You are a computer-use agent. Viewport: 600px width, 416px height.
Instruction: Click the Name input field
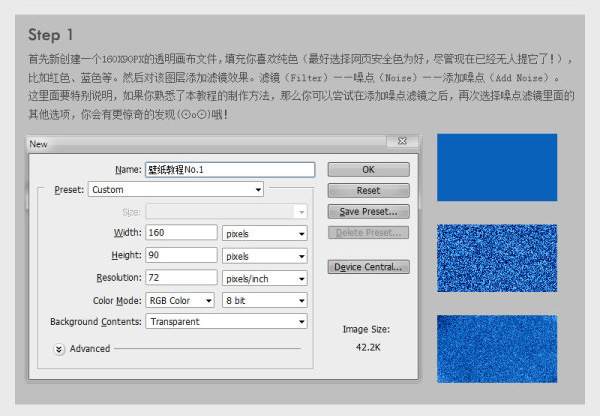point(230,170)
